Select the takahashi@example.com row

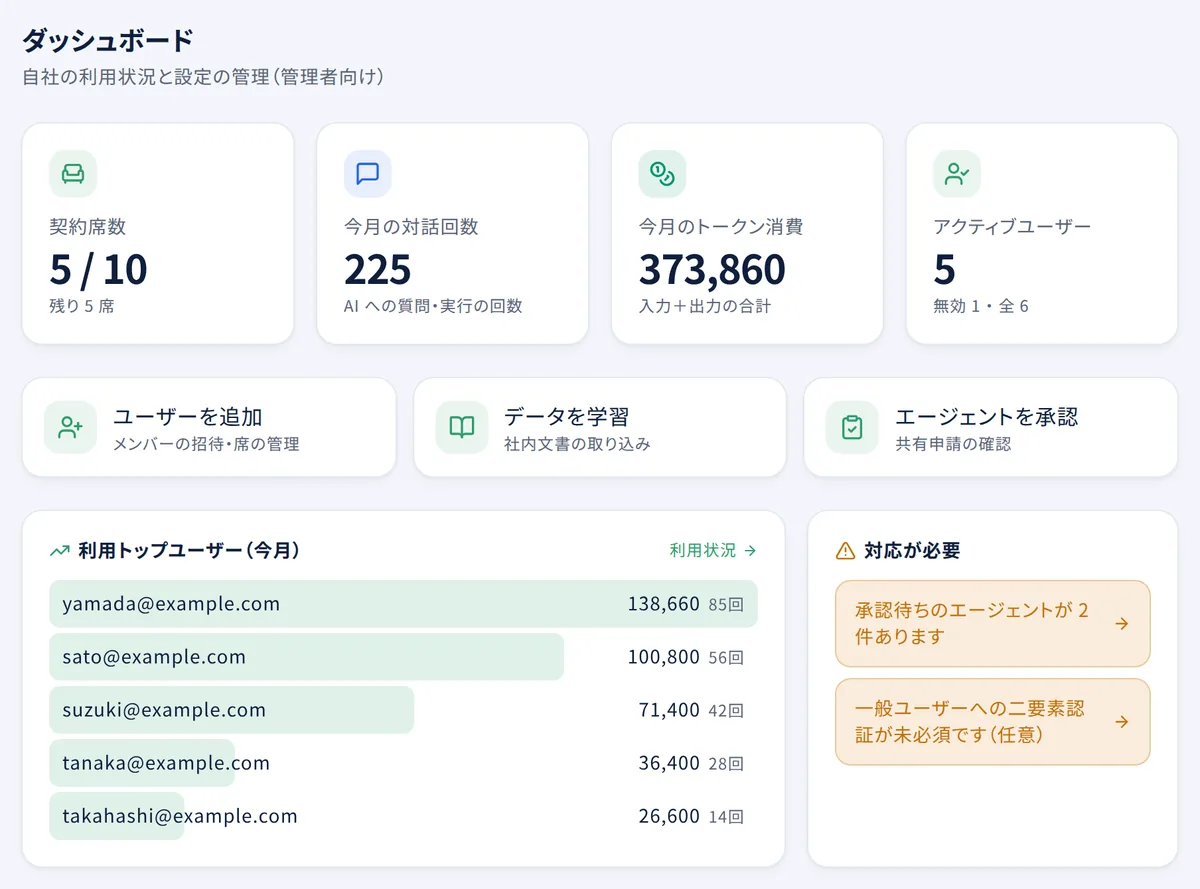(x=404, y=816)
